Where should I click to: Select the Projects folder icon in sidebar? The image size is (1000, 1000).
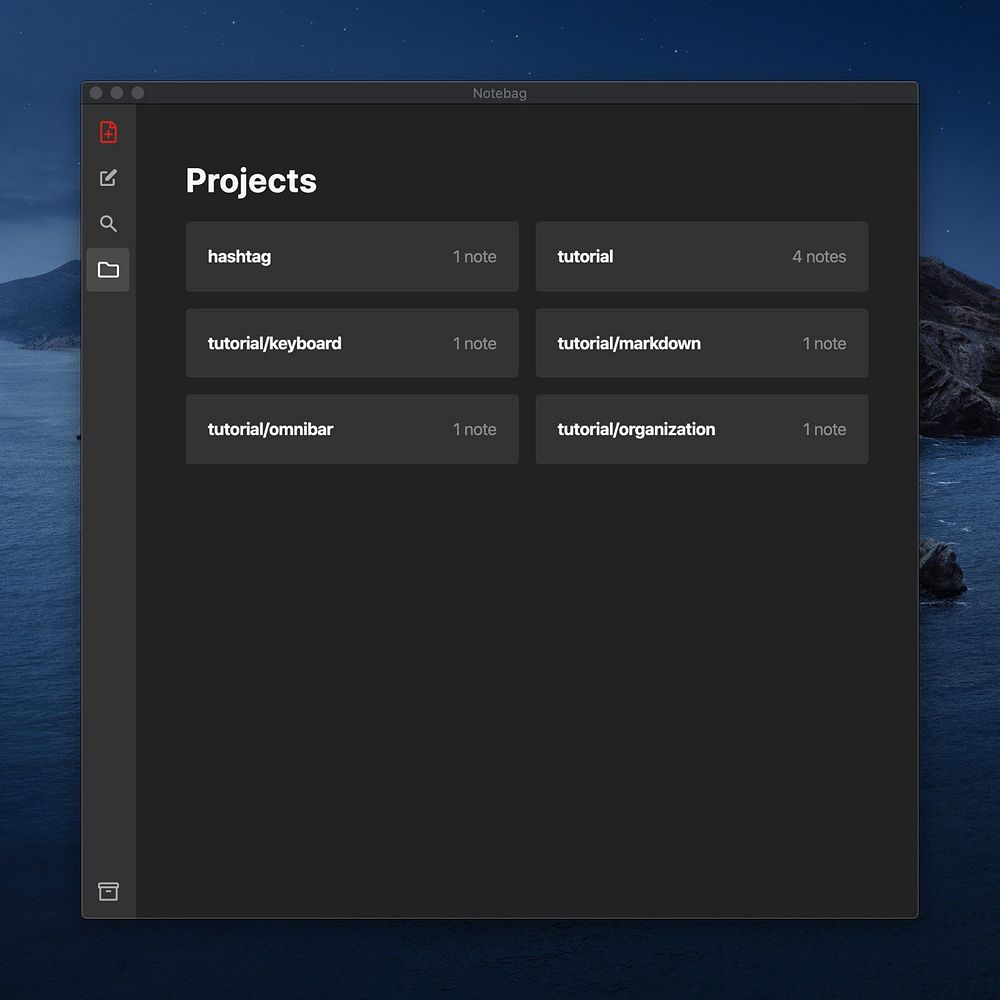tap(108, 270)
